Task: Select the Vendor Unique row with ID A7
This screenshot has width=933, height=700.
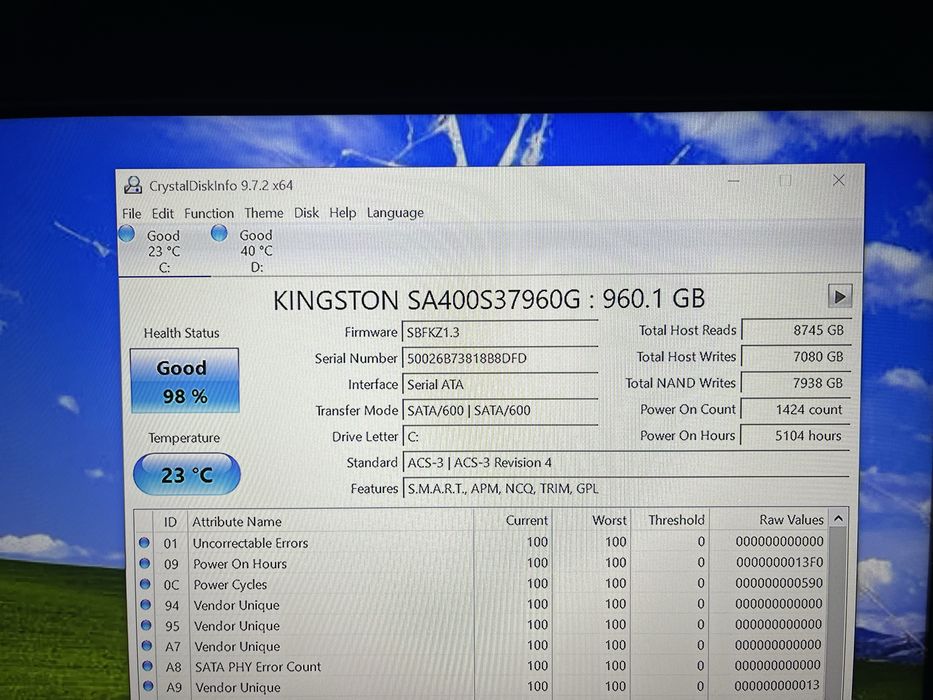Action: tap(481, 646)
